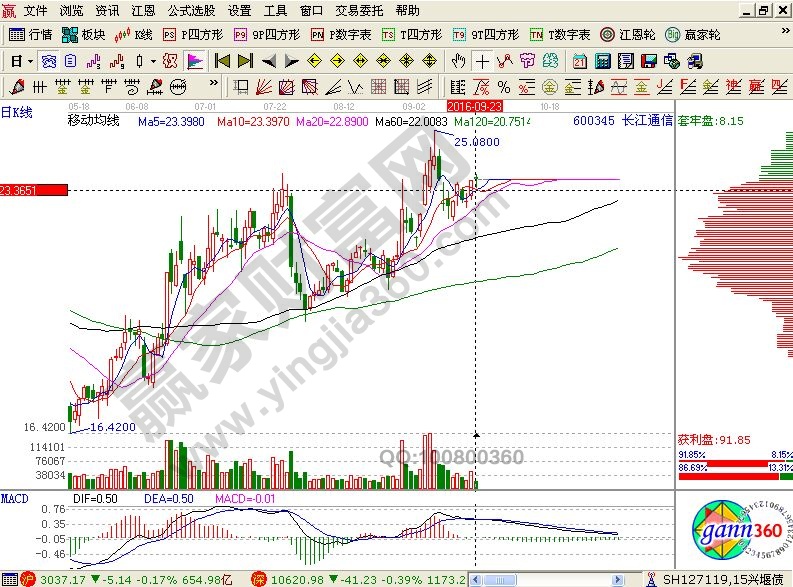Screen dimensions: 793x587
Task: Expand the 日 period dropdown arrow
Action: point(31,60)
